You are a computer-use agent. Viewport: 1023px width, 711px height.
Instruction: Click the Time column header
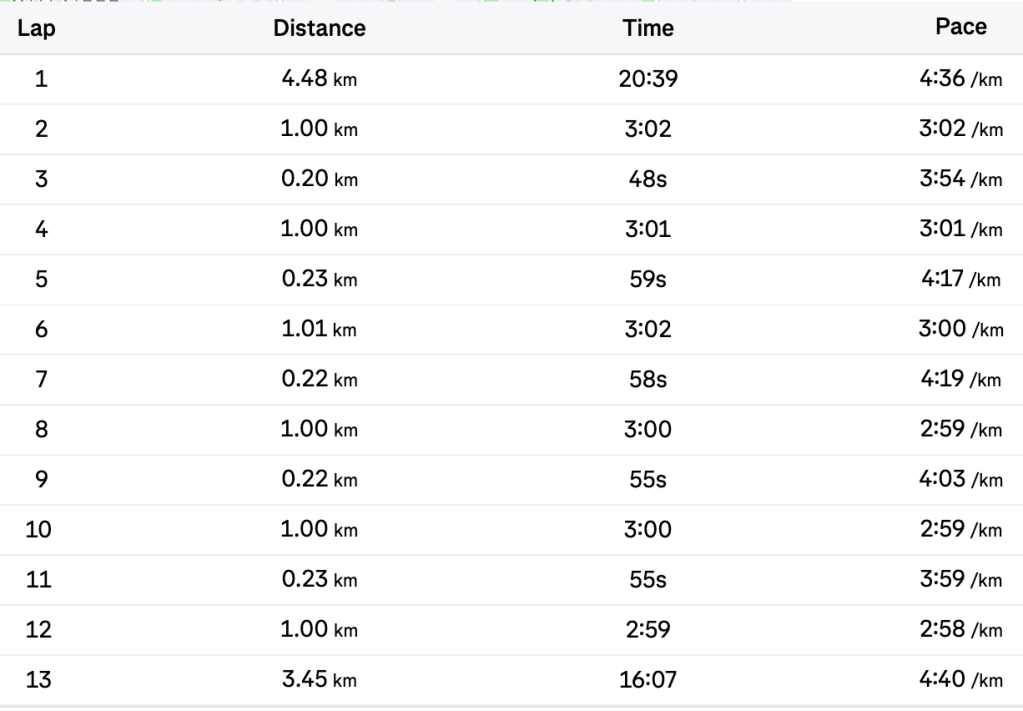pos(648,28)
